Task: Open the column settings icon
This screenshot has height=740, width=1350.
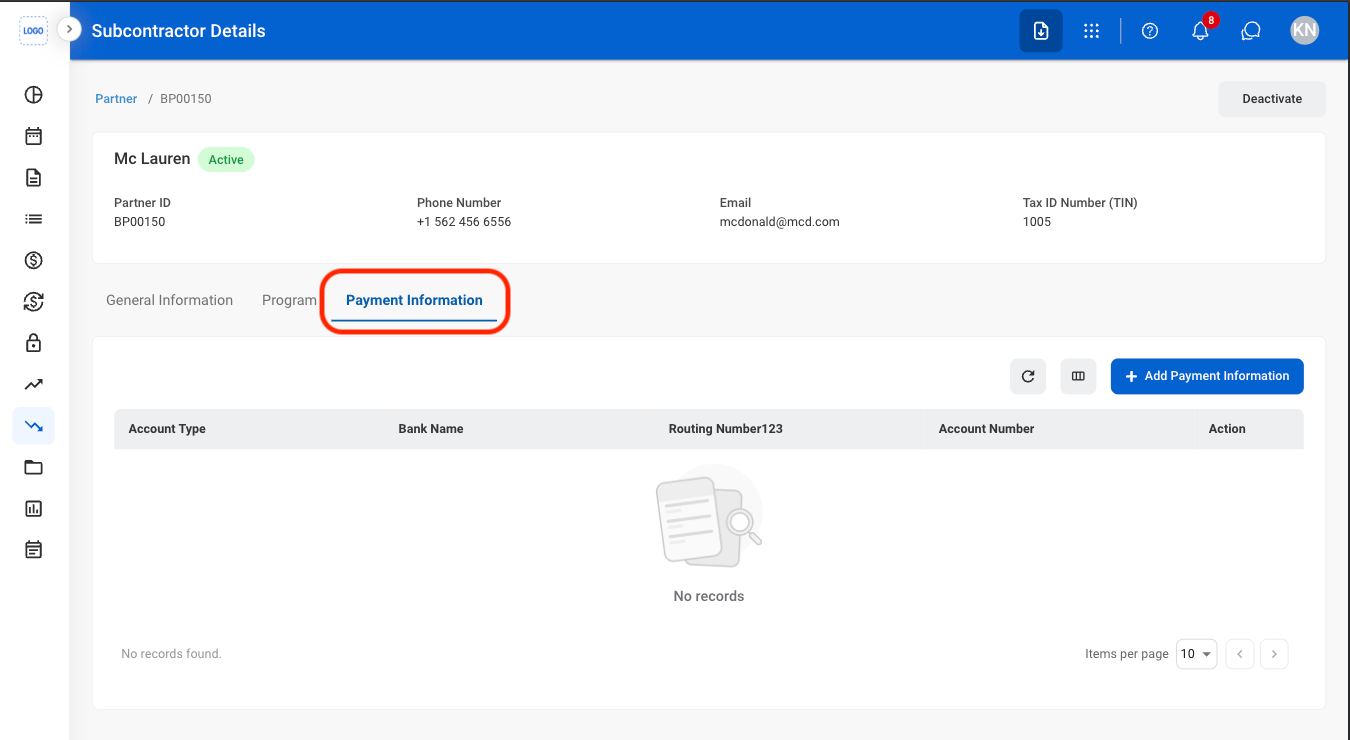Action: pos(1078,376)
